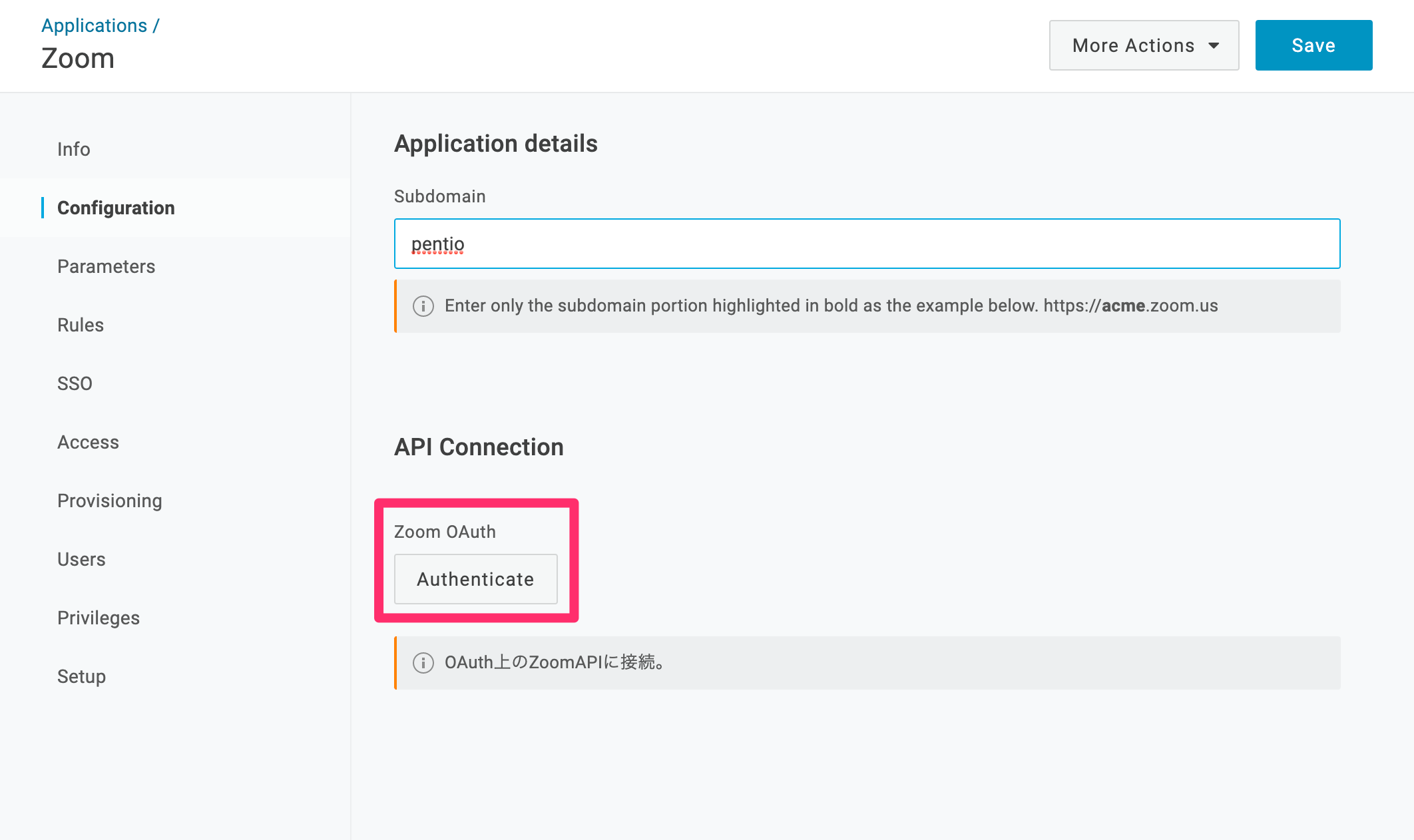1414x840 pixels.
Task: Click the Zoom page title
Action: pos(78,59)
